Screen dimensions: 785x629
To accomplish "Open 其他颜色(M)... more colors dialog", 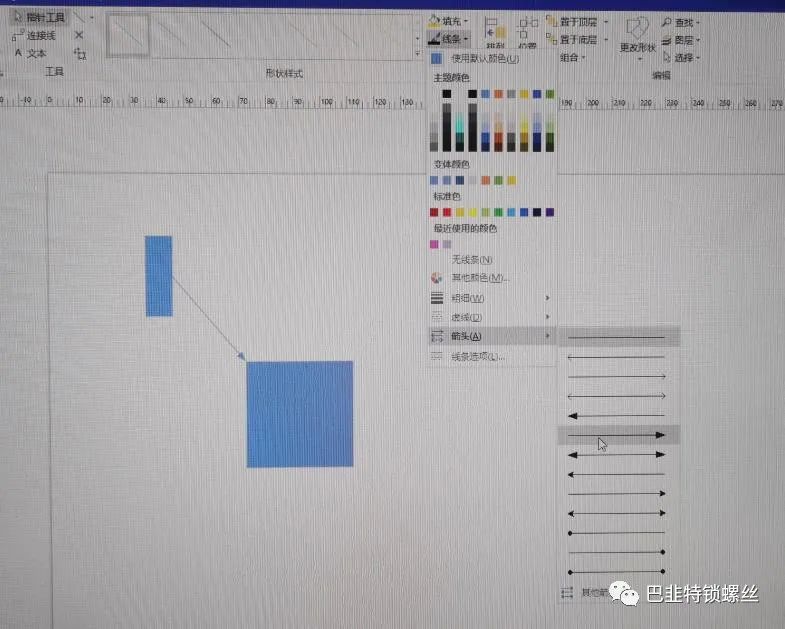I will 492,277.
